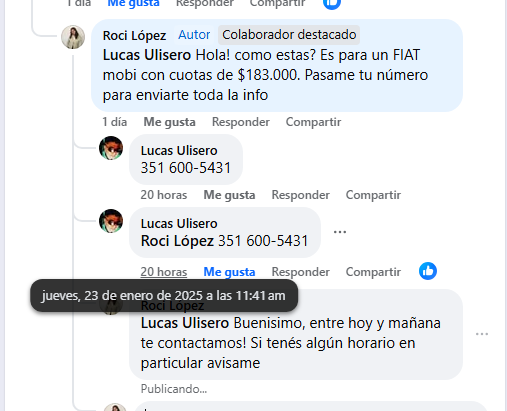The width and height of the screenshot is (507, 411).
Task: Open the underlined 20 horas timestamp link
Action: [x=164, y=272]
